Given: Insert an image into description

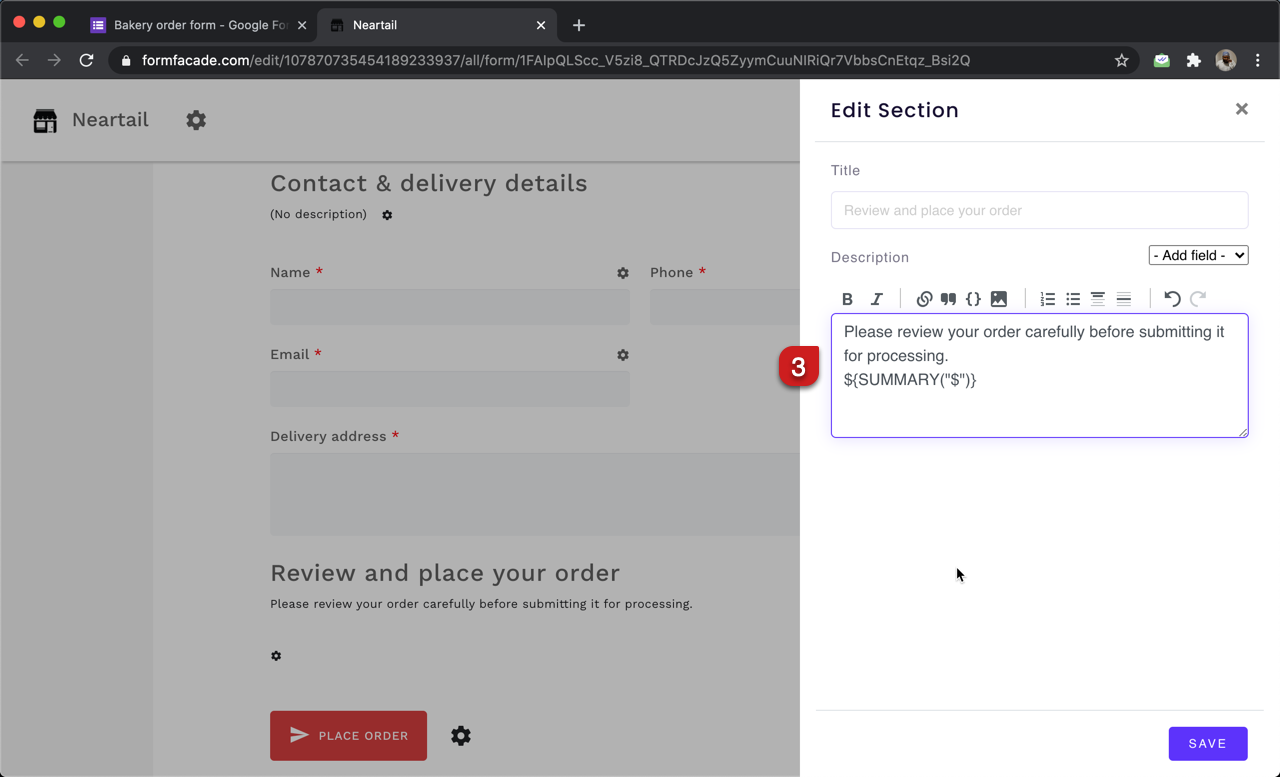Looking at the screenshot, I should tap(998, 299).
